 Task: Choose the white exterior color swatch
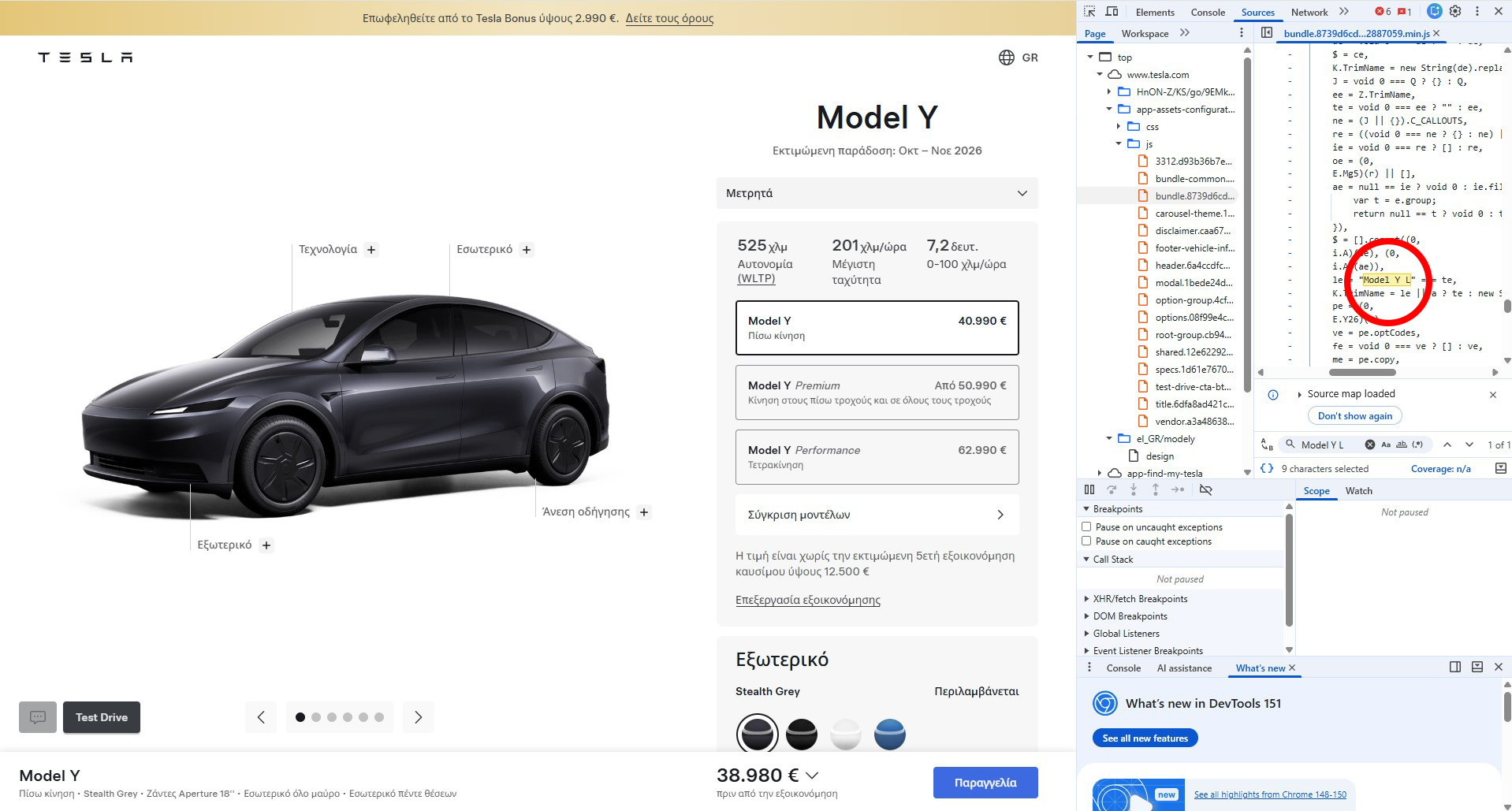tap(845, 734)
